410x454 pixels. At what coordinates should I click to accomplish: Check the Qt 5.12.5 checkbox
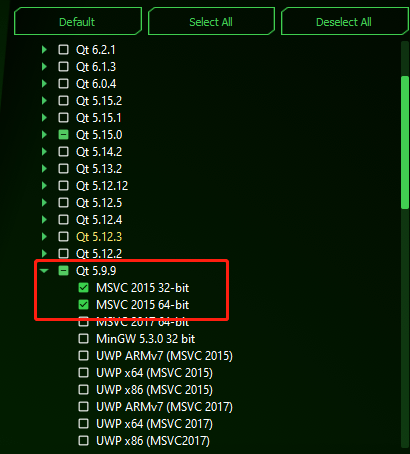click(x=63, y=203)
